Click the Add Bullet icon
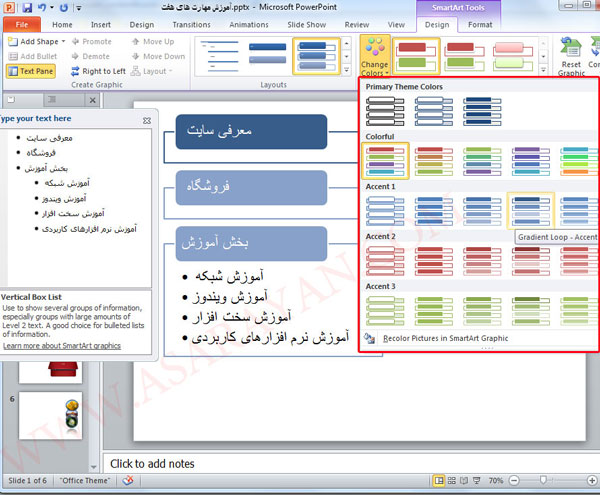The image size is (600, 495). [x=35, y=57]
